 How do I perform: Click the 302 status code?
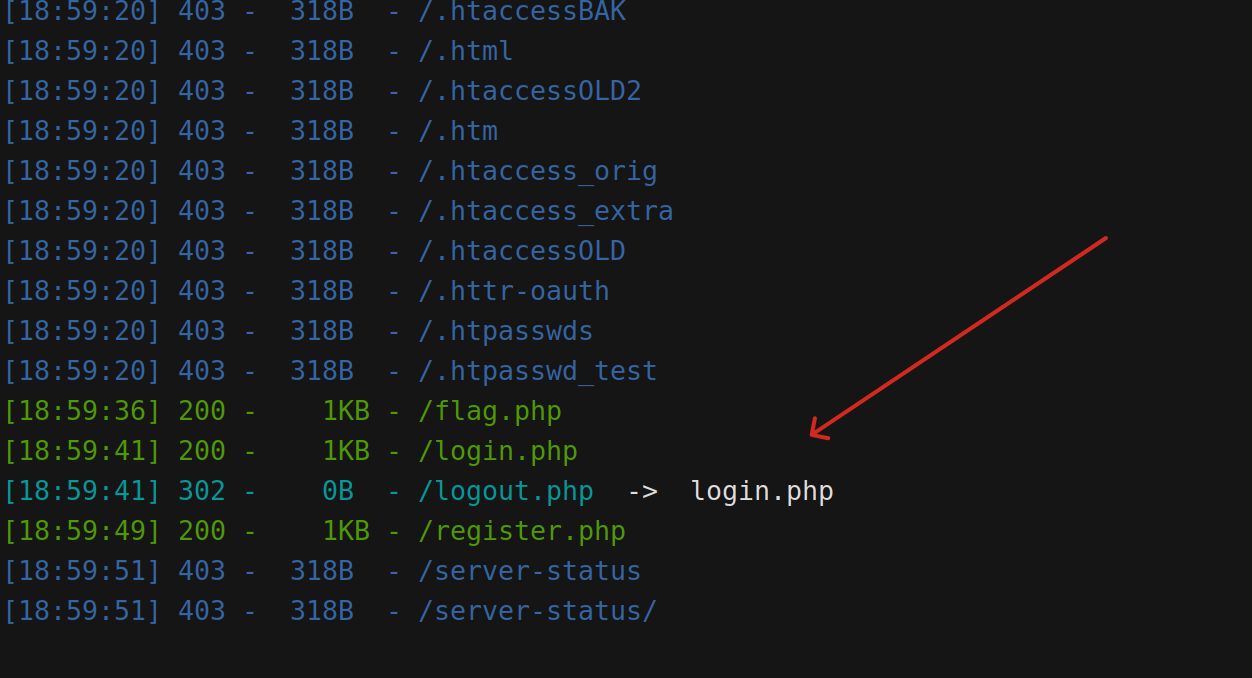(202, 491)
